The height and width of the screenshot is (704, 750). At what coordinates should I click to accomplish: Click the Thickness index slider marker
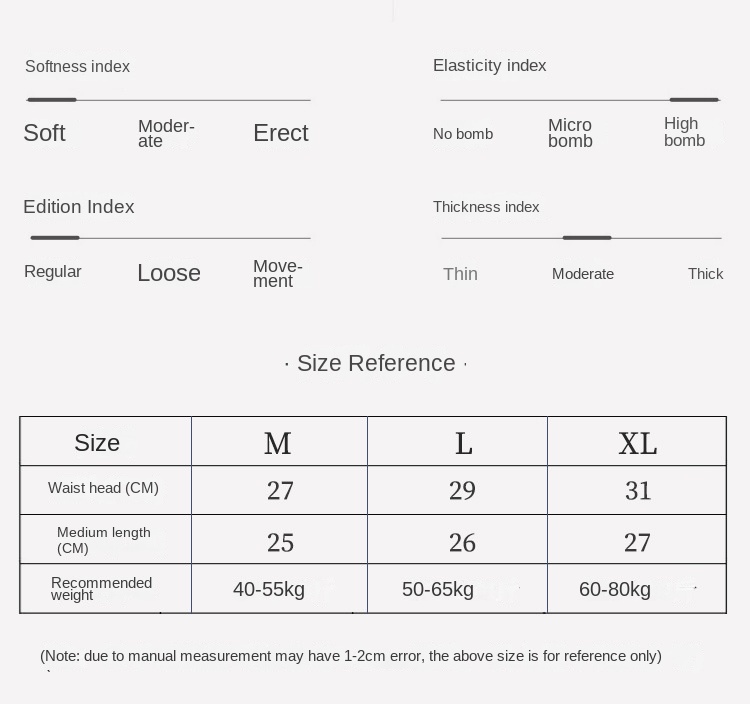pos(587,238)
